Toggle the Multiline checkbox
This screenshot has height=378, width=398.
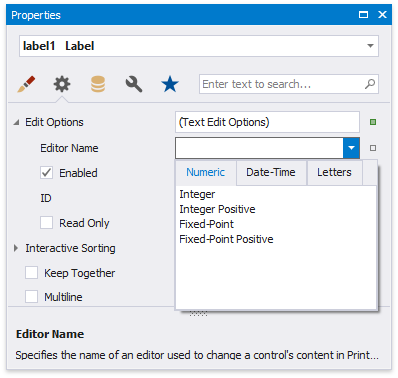(31, 296)
